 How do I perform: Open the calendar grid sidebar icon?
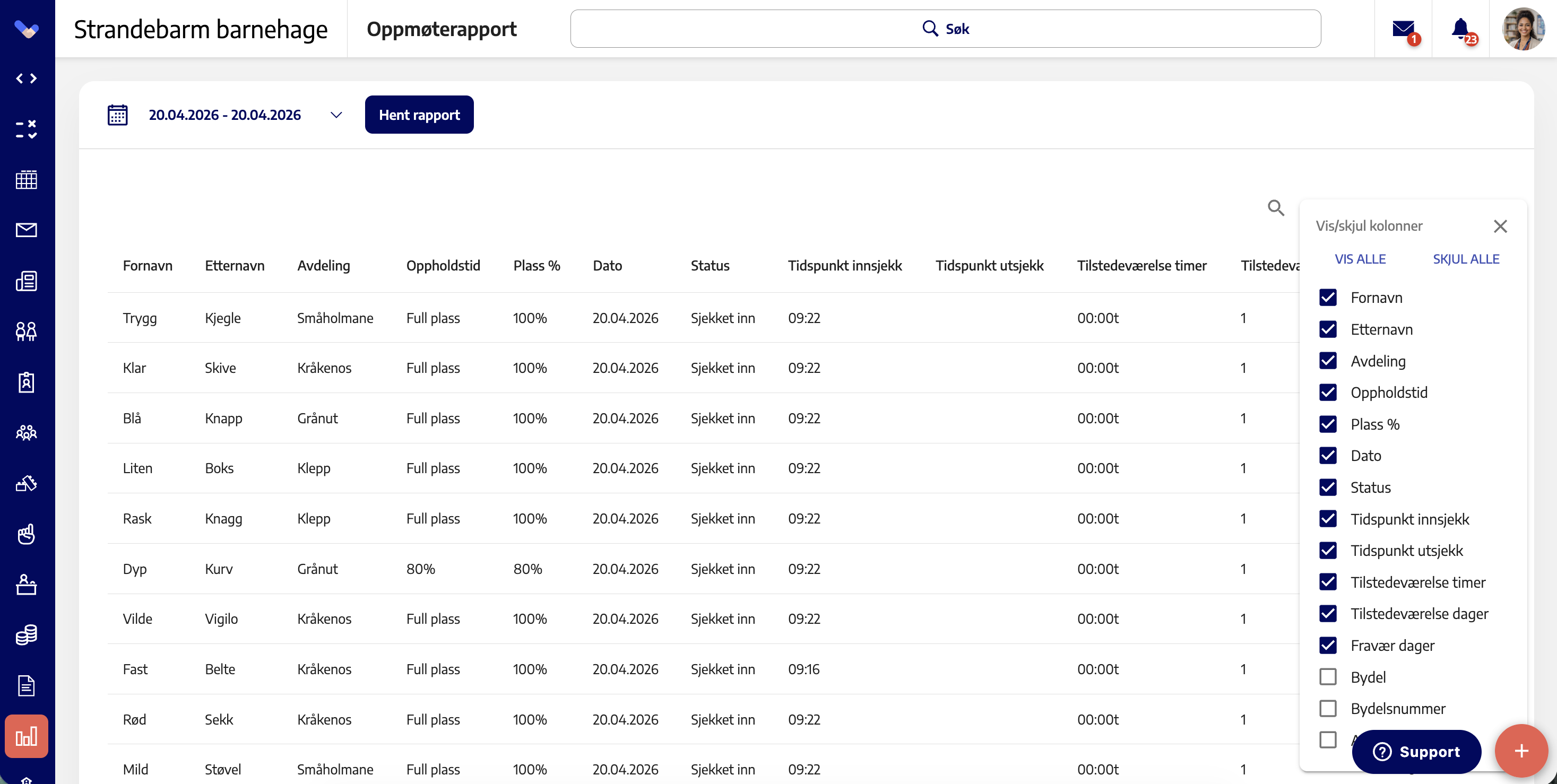tap(26, 179)
